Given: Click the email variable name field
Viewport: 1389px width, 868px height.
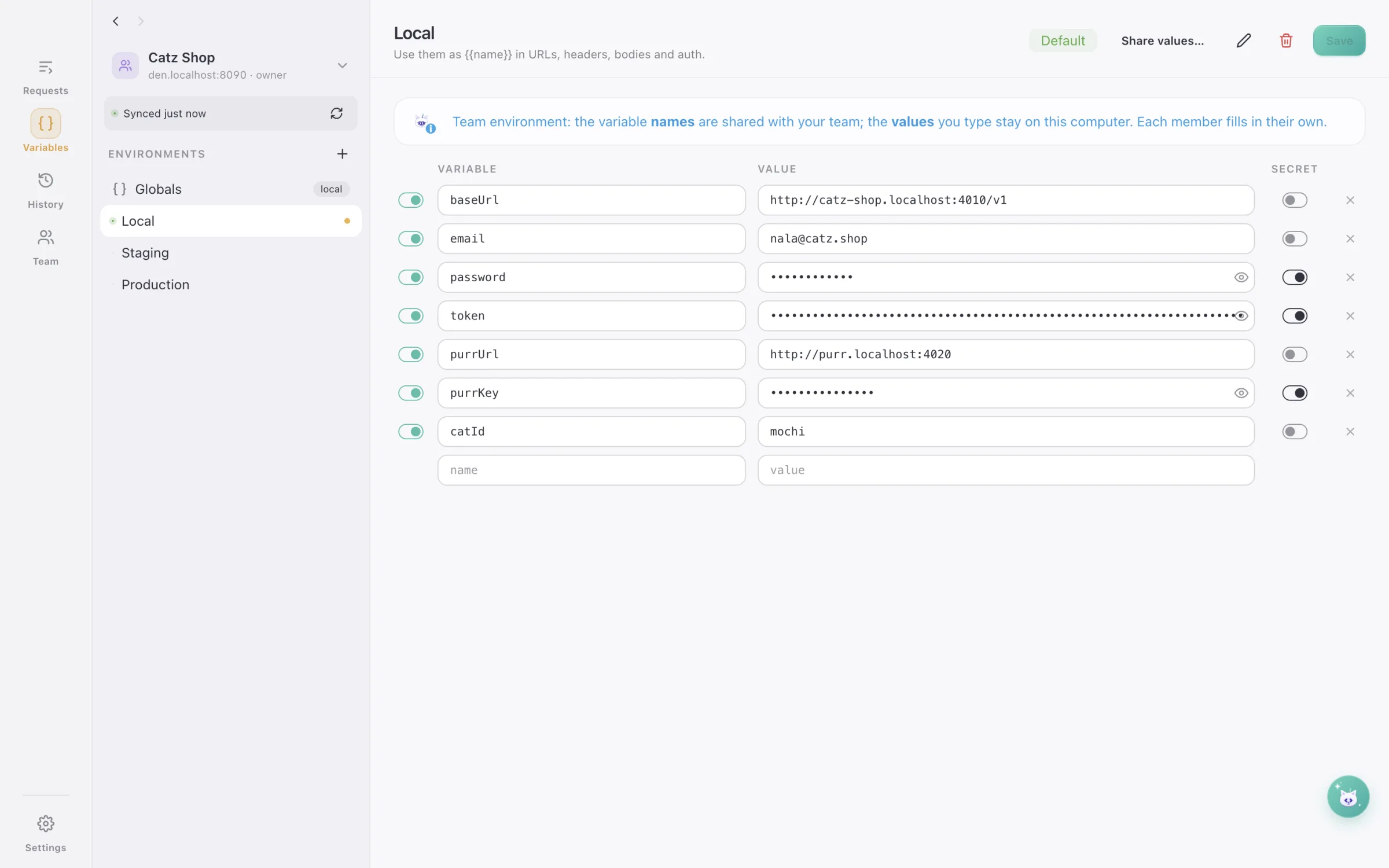Looking at the screenshot, I should click(591, 239).
